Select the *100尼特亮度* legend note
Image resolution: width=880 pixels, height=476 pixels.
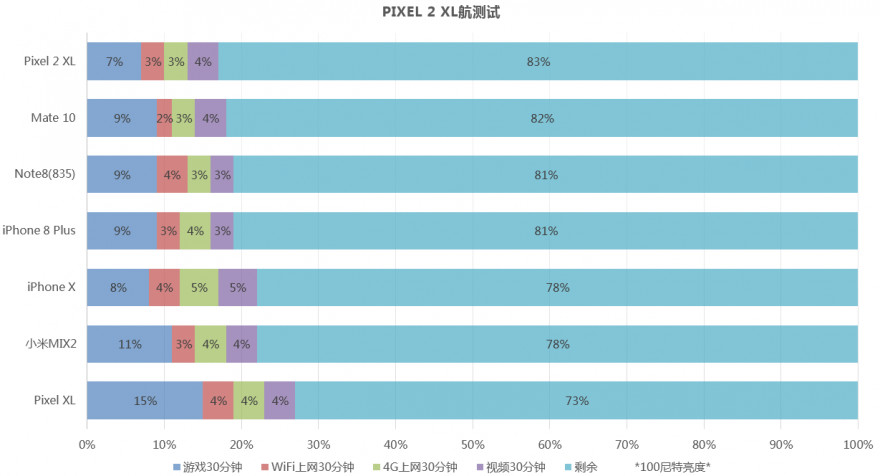(672, 467)
